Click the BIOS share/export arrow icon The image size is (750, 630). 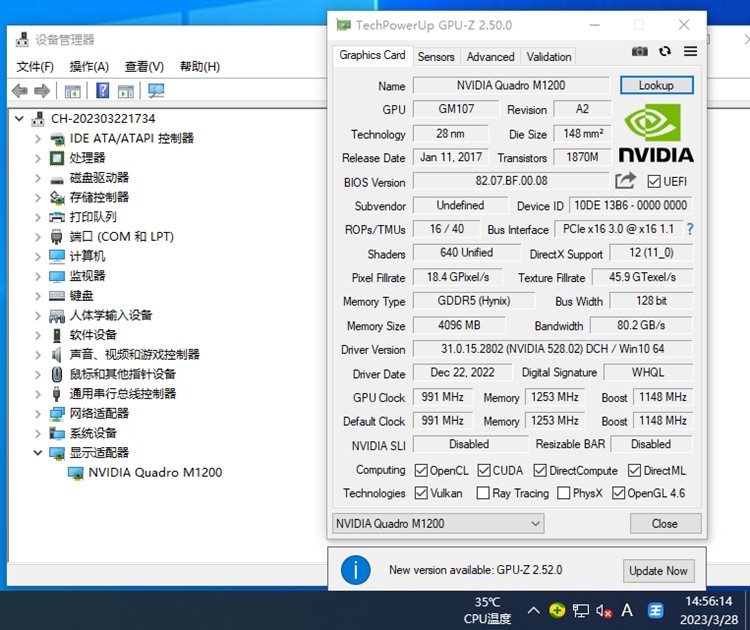click(x=625, y=180)
